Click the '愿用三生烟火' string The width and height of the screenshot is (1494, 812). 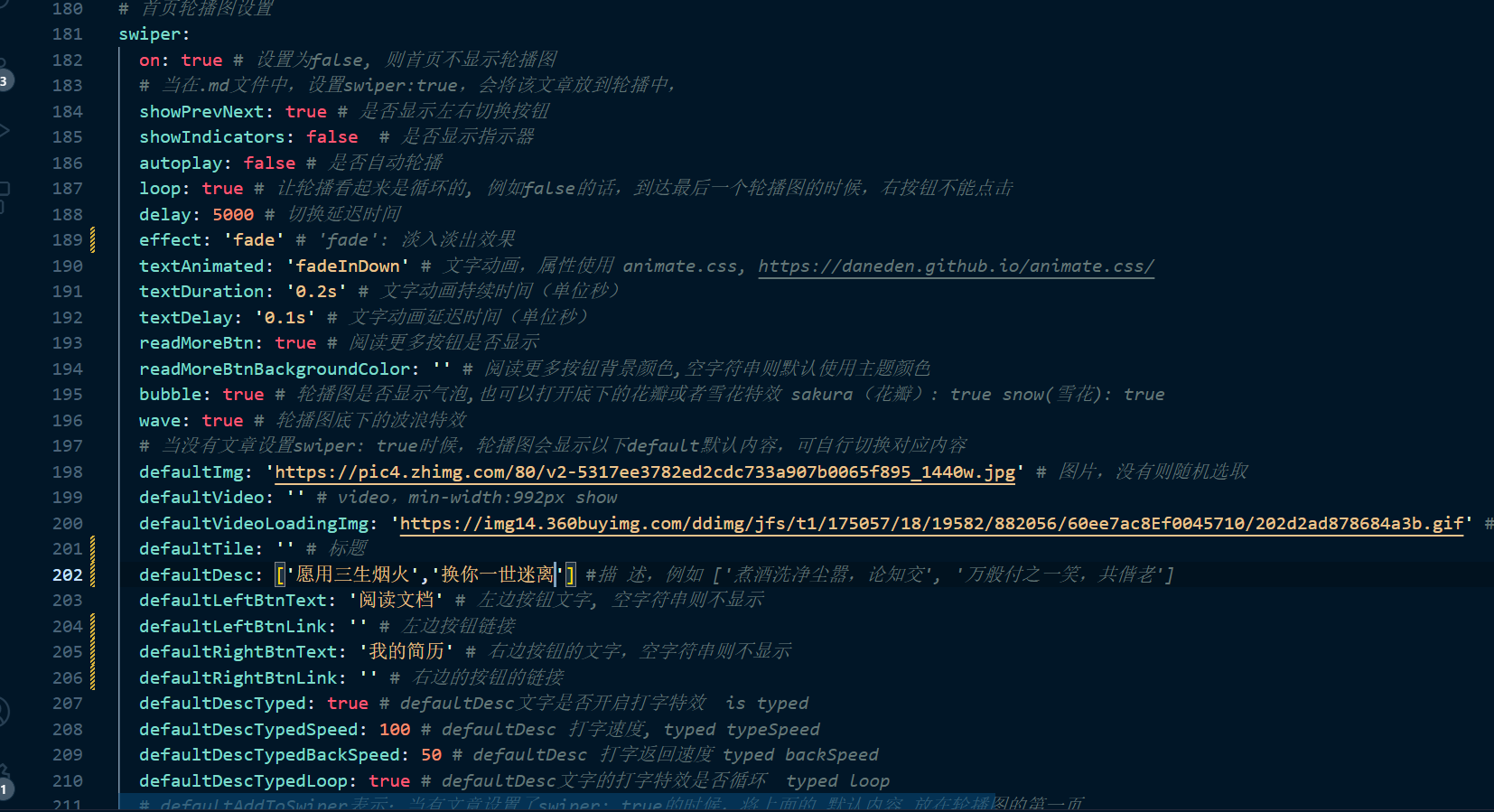353,575
